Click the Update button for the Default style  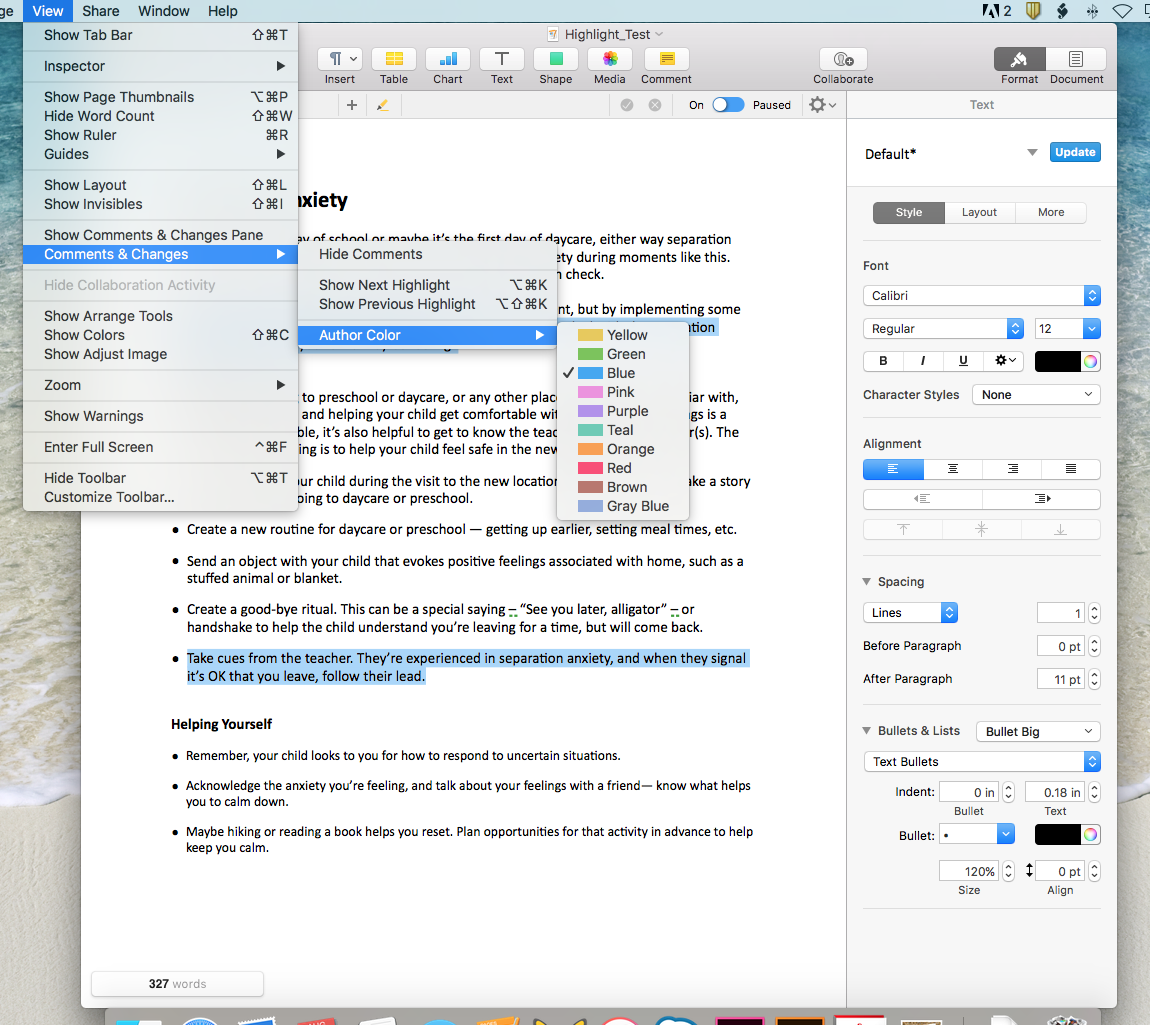pyautogui.click(x=1074, y=152)
